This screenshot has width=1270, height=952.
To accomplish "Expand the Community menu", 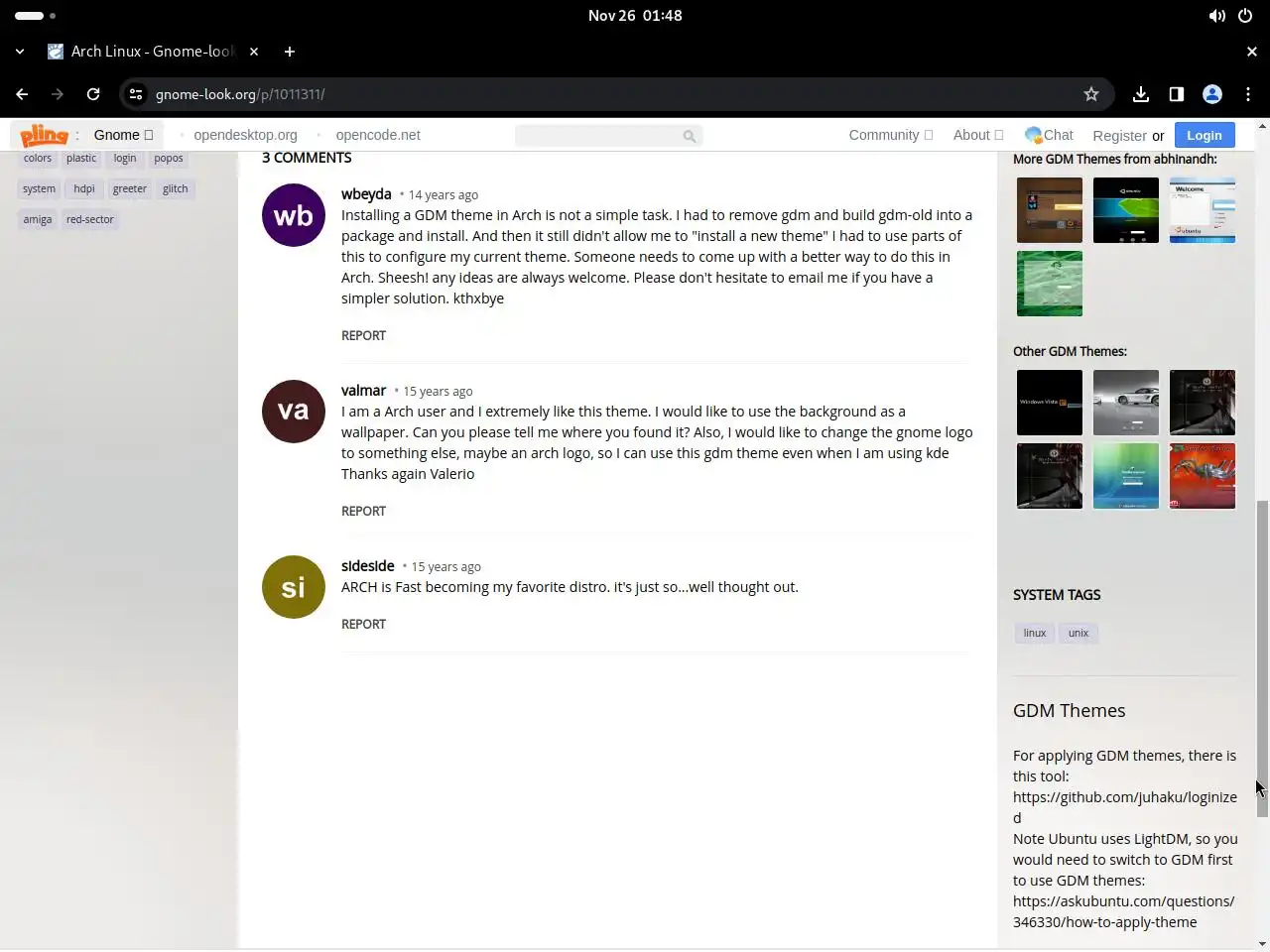I will coord(890,135).
